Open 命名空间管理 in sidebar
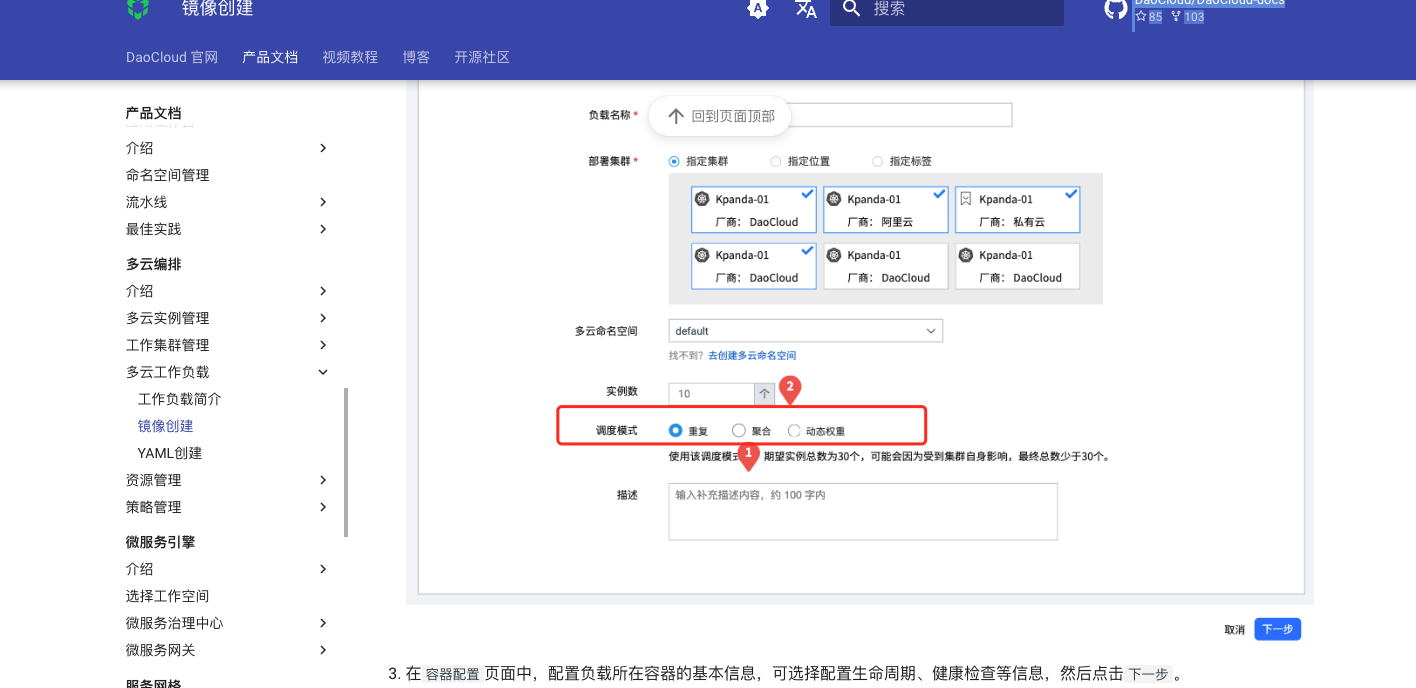1416x688 pixels. (168, 175)
